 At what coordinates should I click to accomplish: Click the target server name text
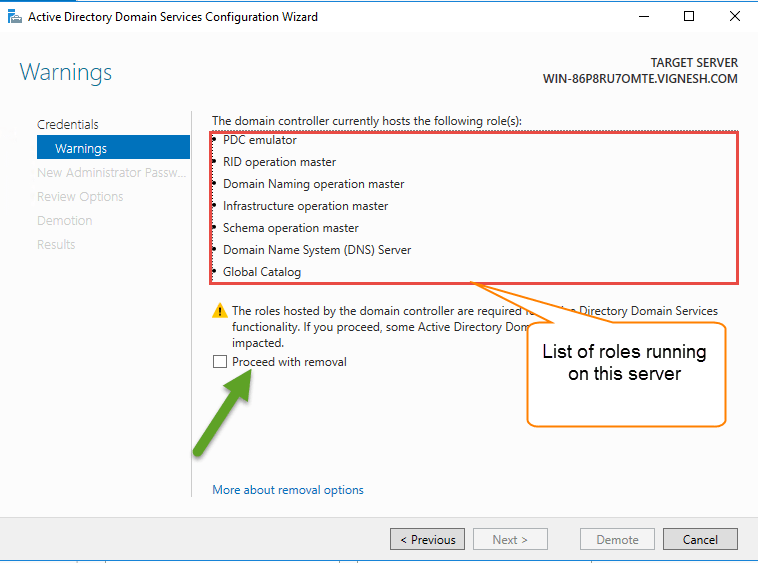[640, 78]
